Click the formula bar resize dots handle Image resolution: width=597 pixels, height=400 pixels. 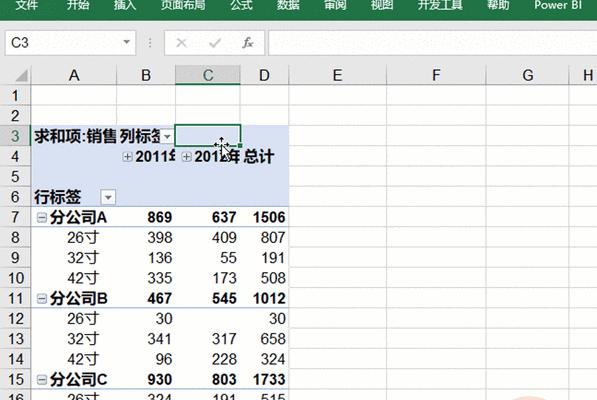click(x=150, y=43)
